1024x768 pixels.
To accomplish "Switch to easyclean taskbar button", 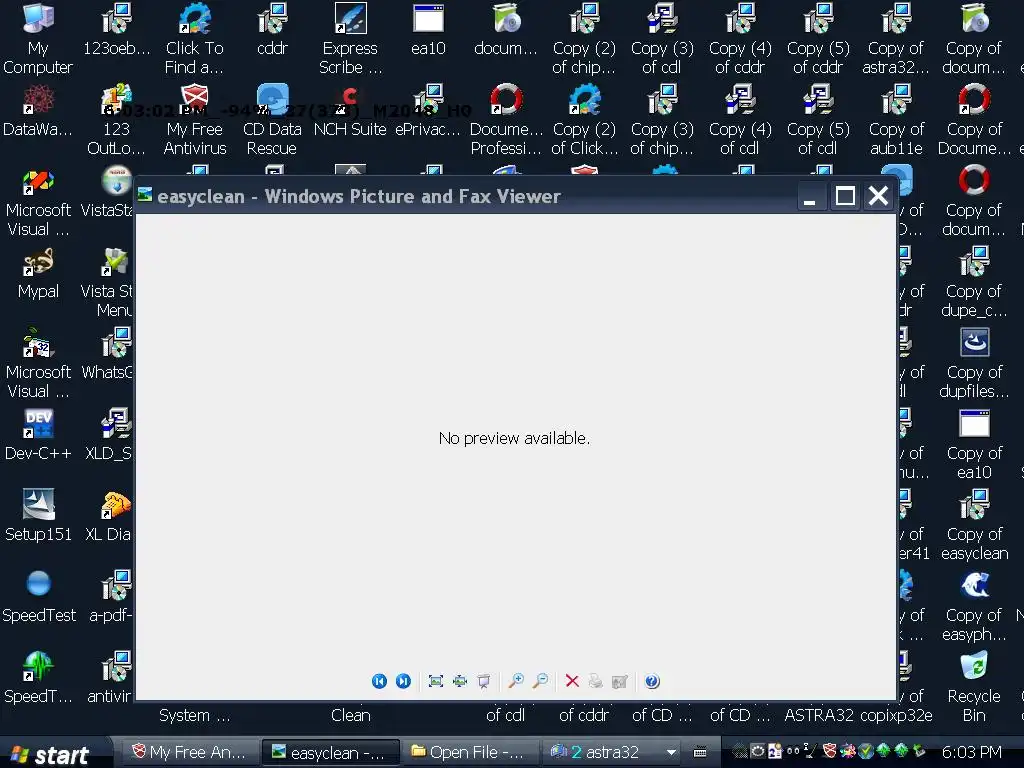I will point(330,752).
